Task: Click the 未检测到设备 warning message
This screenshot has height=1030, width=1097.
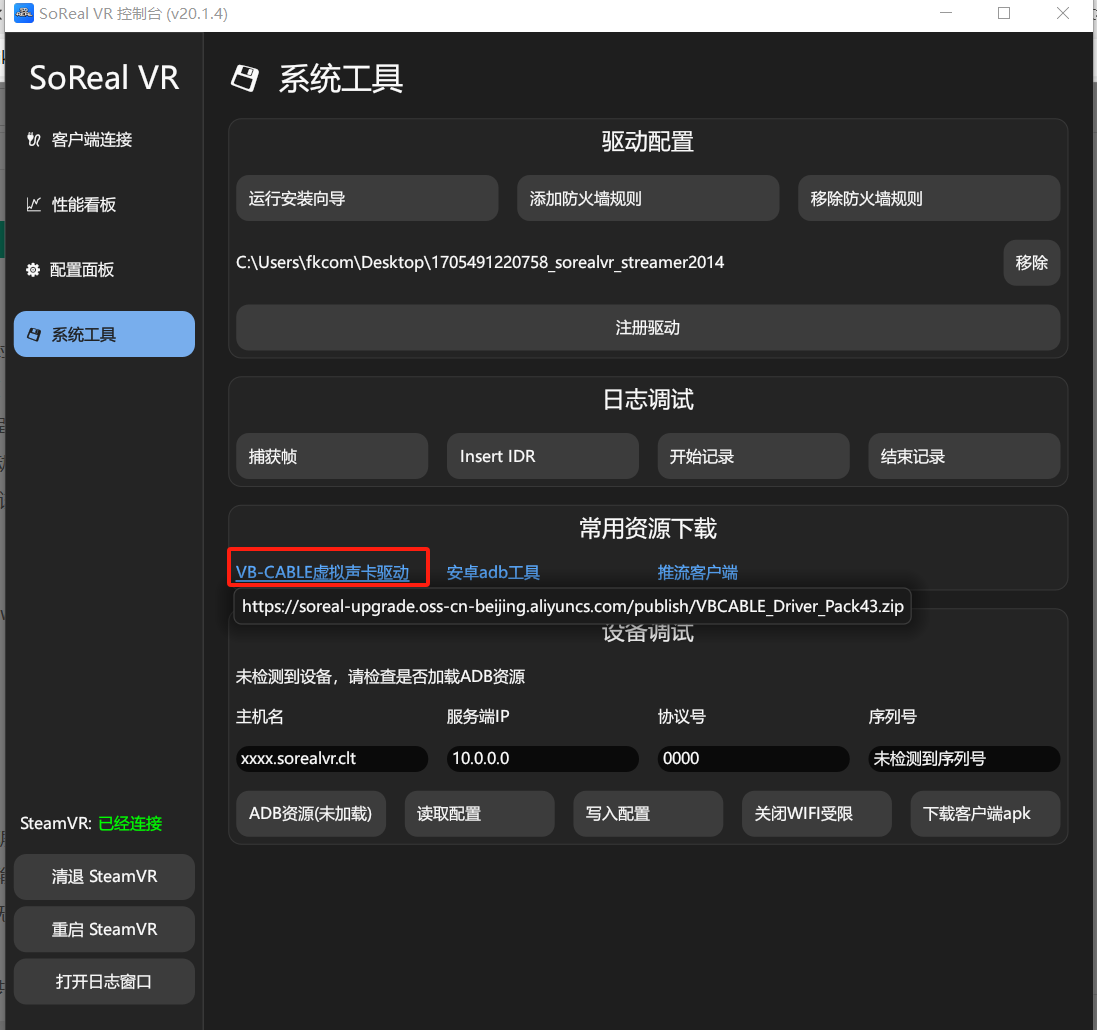Action: (381, 677)
